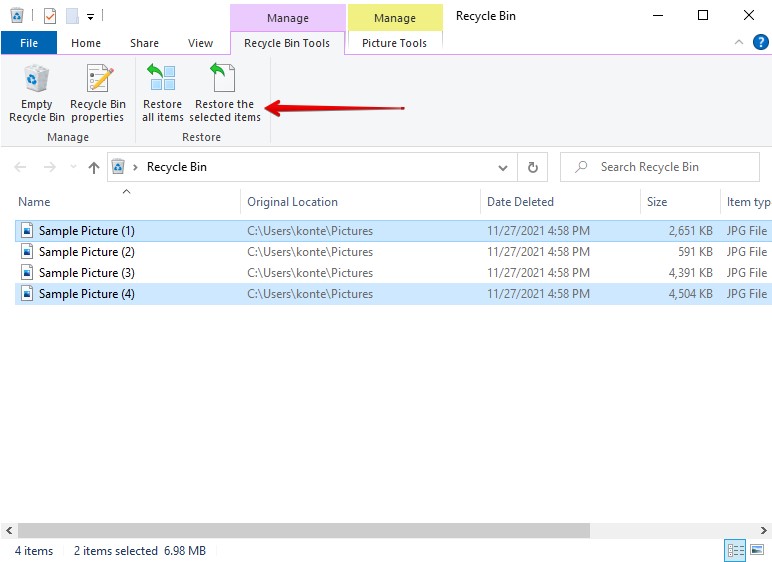Switch to Details view in status bar

(736, 551)
